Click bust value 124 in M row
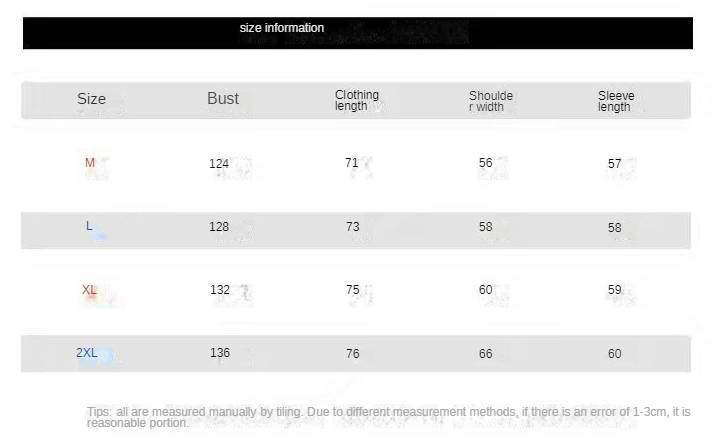This screenshot has width=722, height=443. [x=219, y=163]
